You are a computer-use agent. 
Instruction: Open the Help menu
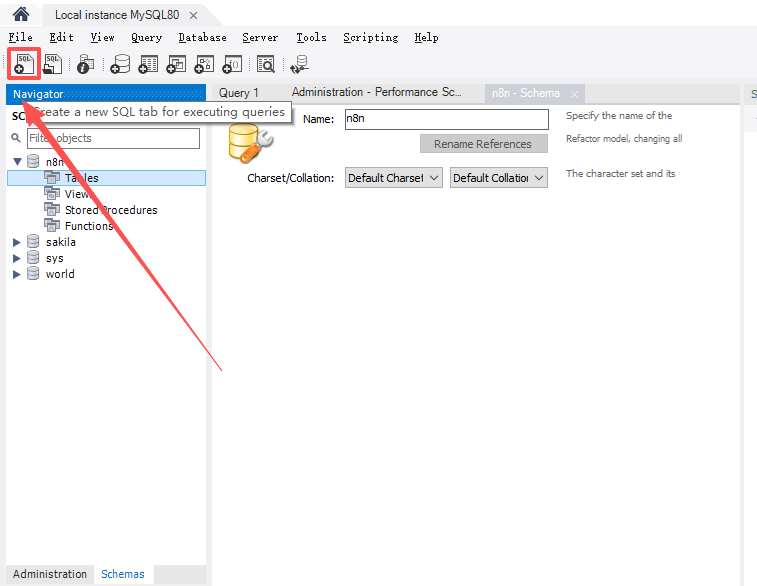pyautogui.click(x=426, y=37)
